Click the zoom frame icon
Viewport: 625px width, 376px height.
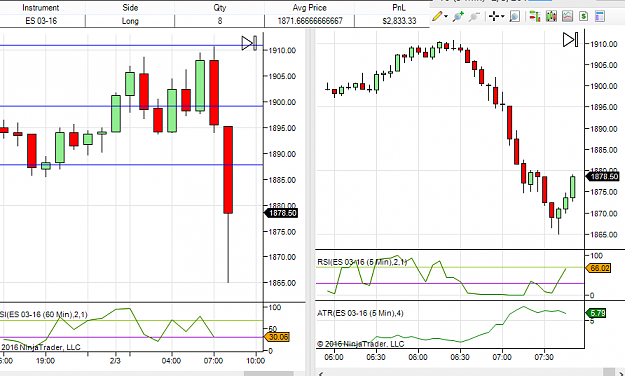point(515,16)
